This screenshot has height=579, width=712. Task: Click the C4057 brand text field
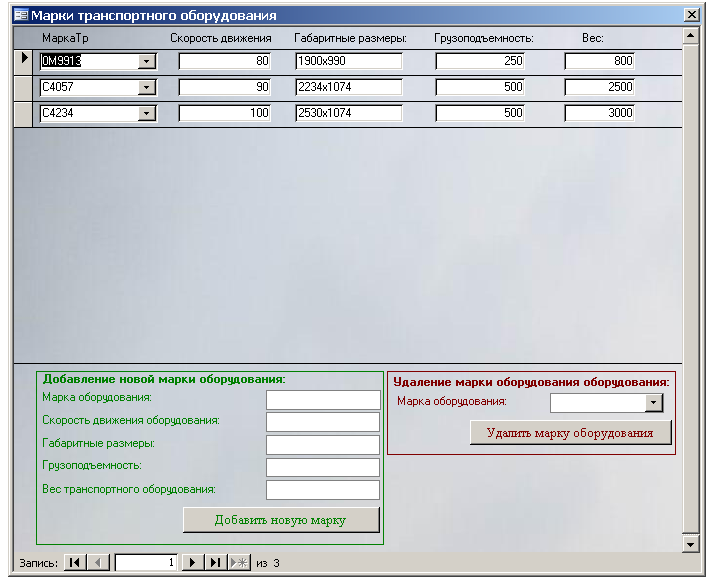(x=89, y=87)
